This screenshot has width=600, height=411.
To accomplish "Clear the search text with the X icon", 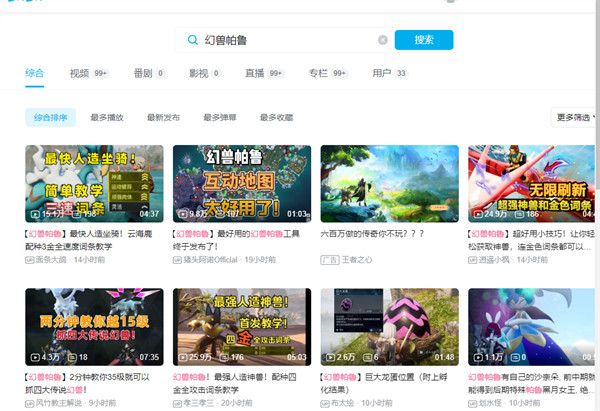I will click(x=383, y=40).
